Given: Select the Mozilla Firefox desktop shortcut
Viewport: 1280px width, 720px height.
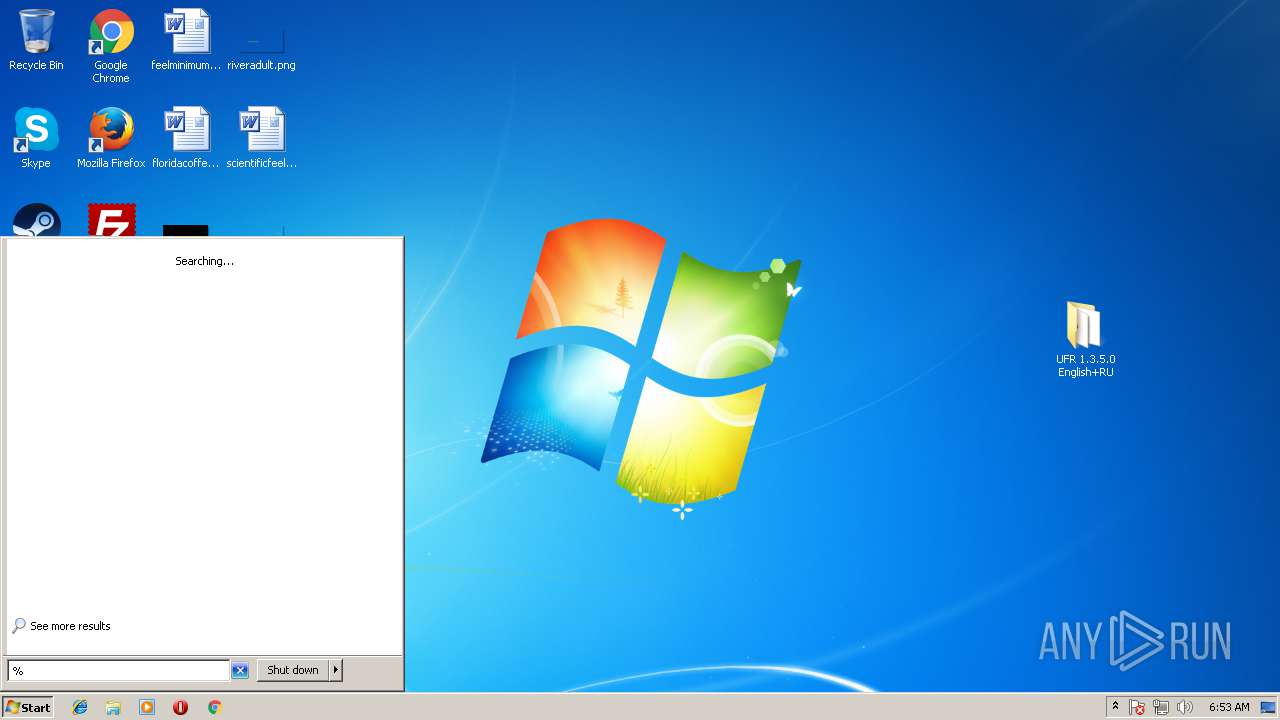Looking at the screenshot, I should point(111,138).
